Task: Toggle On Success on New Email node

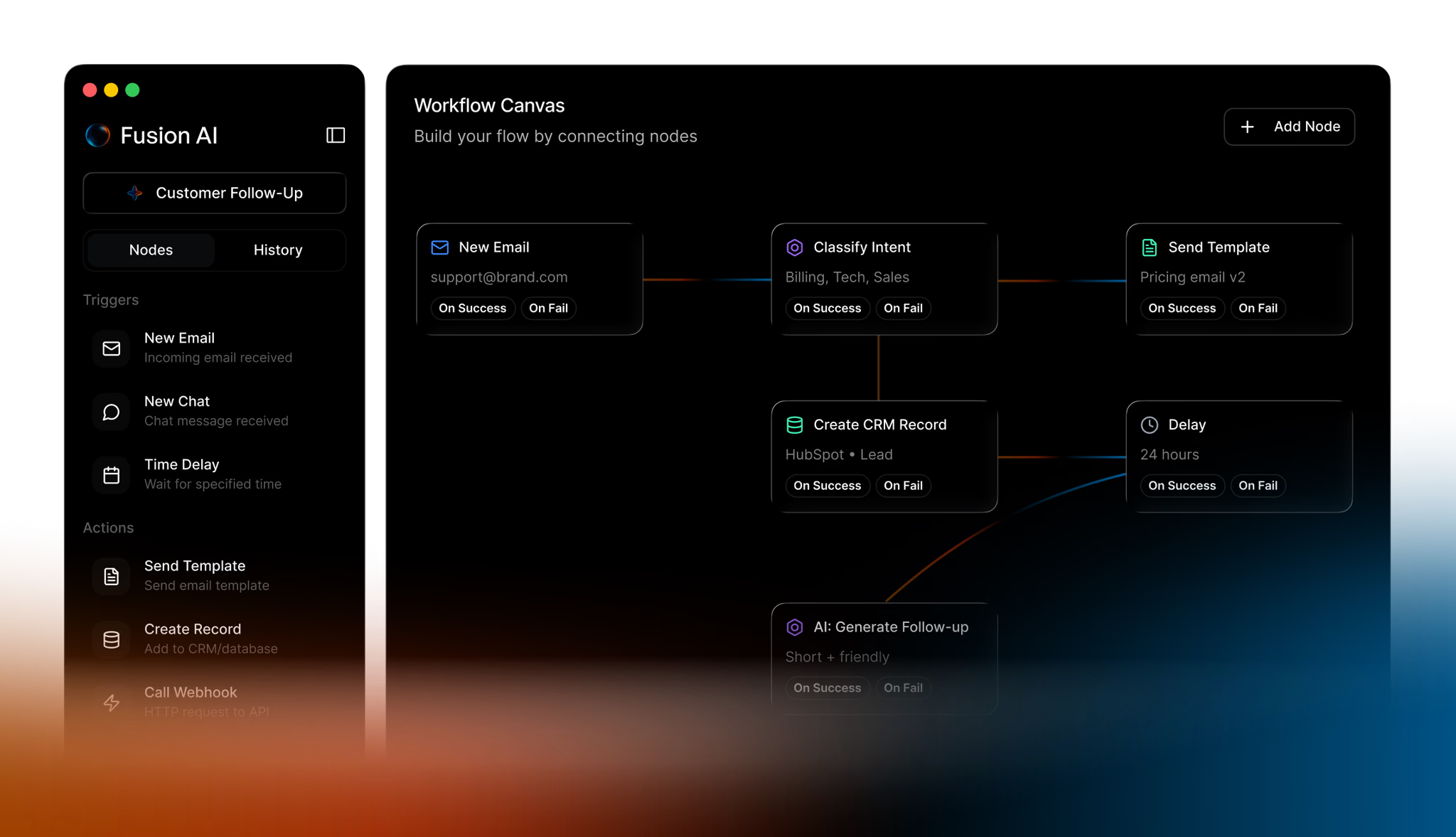Action: click(x=472, y=308)
